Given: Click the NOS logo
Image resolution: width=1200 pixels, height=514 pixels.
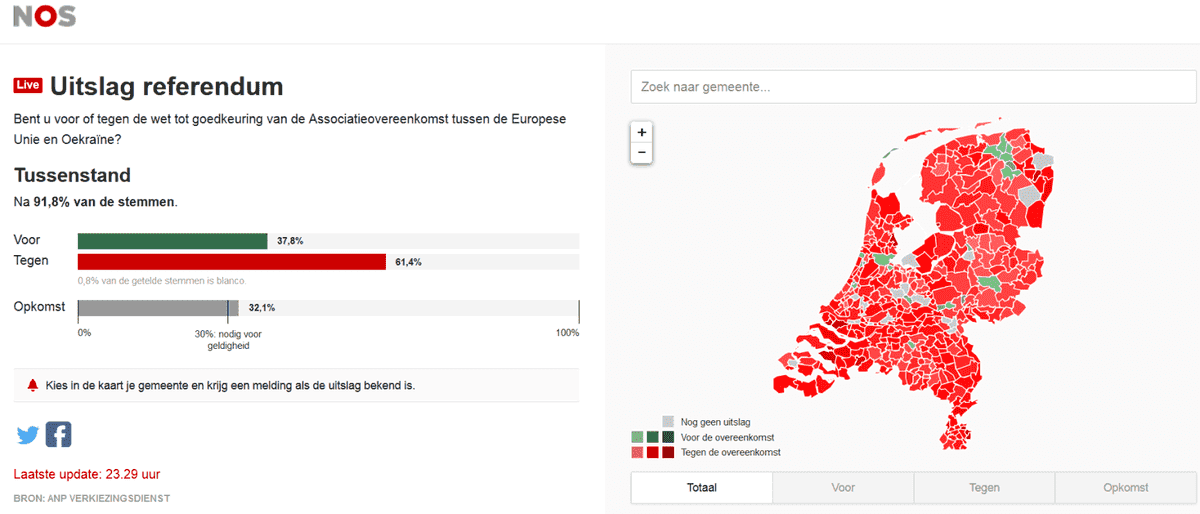Looking at the screenshot, I should (44, 16).
